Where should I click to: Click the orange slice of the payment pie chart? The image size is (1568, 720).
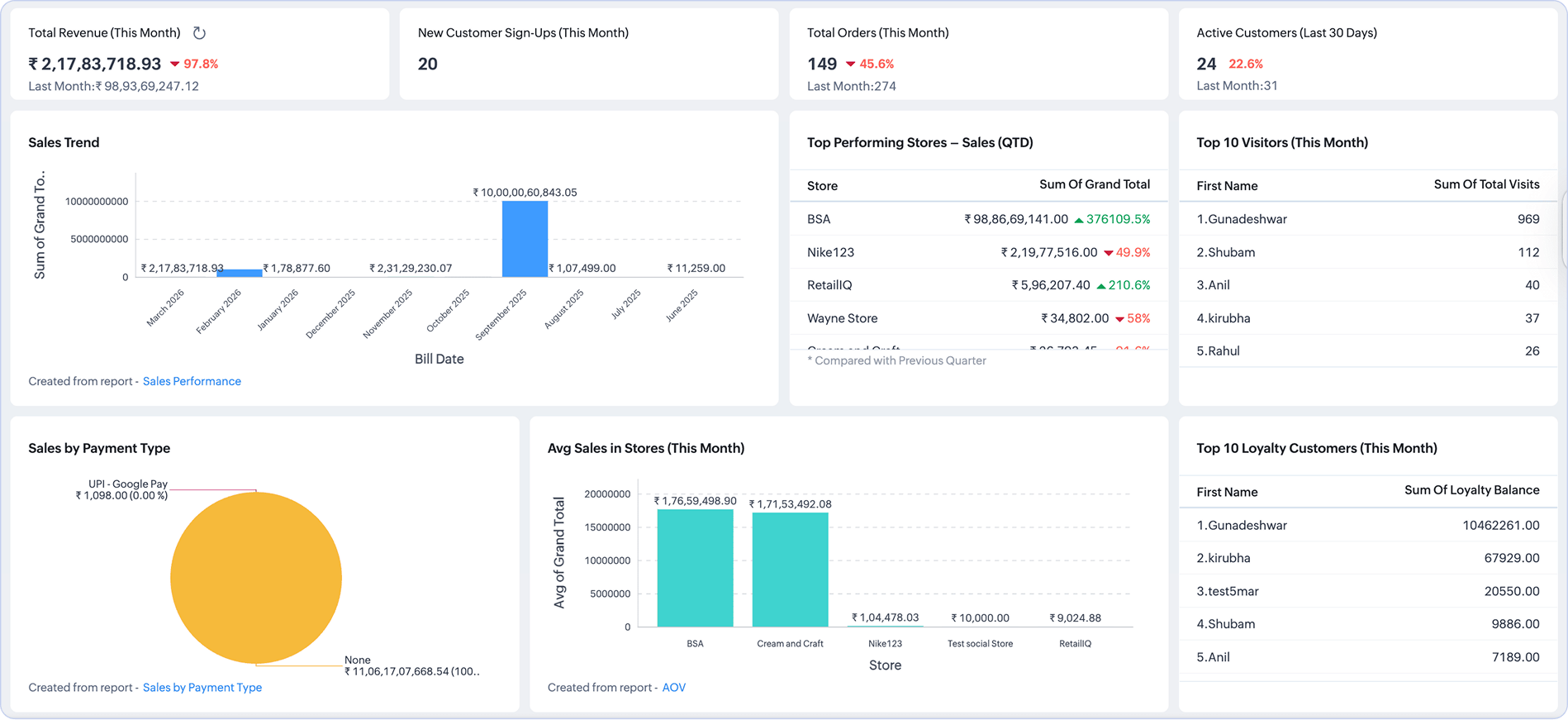click(x=256, y=578)
